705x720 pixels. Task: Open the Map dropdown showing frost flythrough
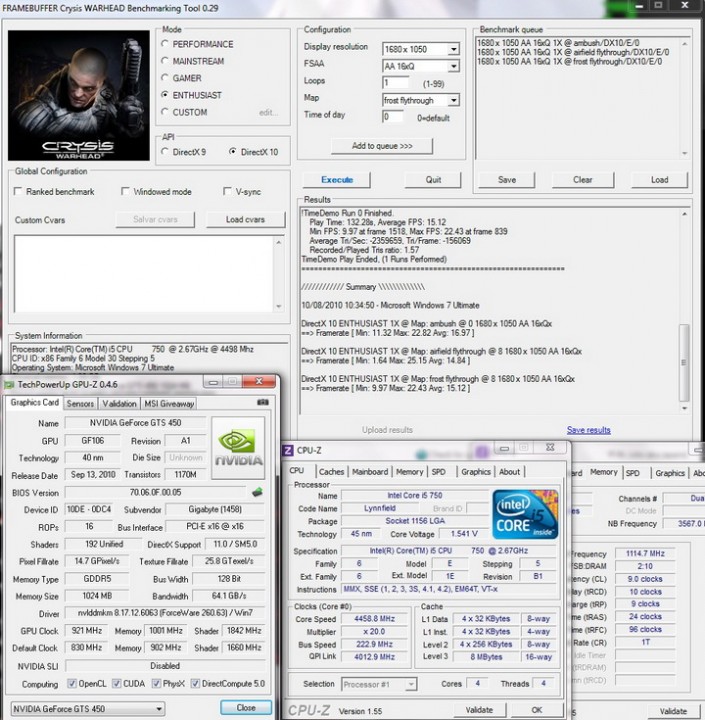[454, 100]
